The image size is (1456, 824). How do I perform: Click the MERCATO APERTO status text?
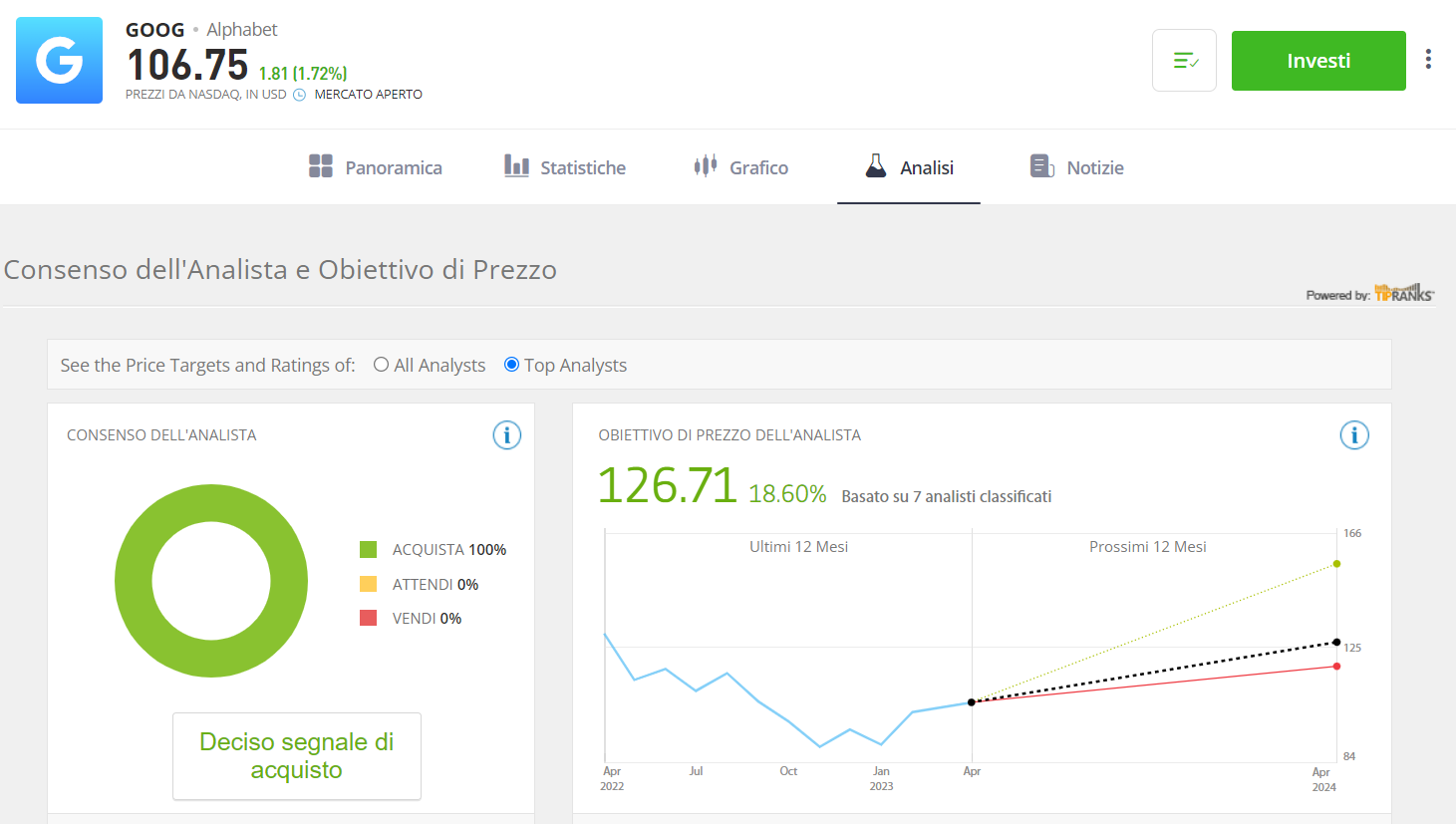[x=369, y=95]
